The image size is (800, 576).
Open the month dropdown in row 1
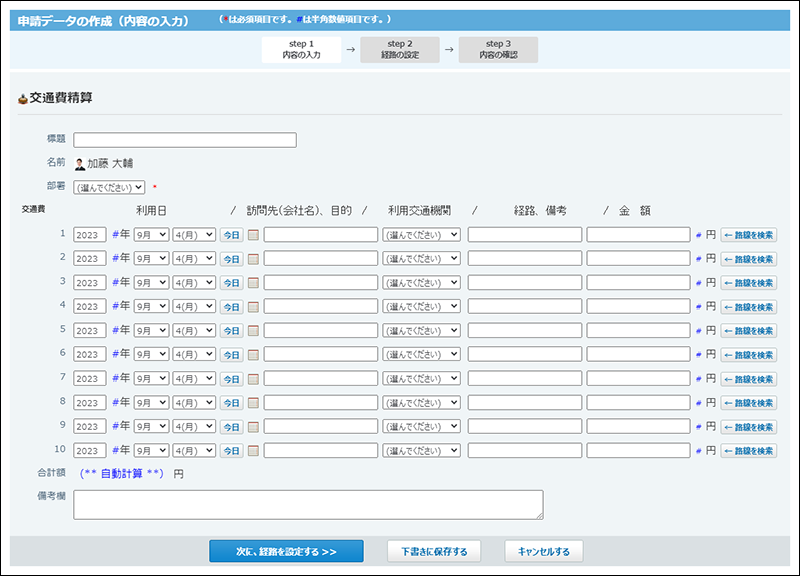tap(151, 235)
